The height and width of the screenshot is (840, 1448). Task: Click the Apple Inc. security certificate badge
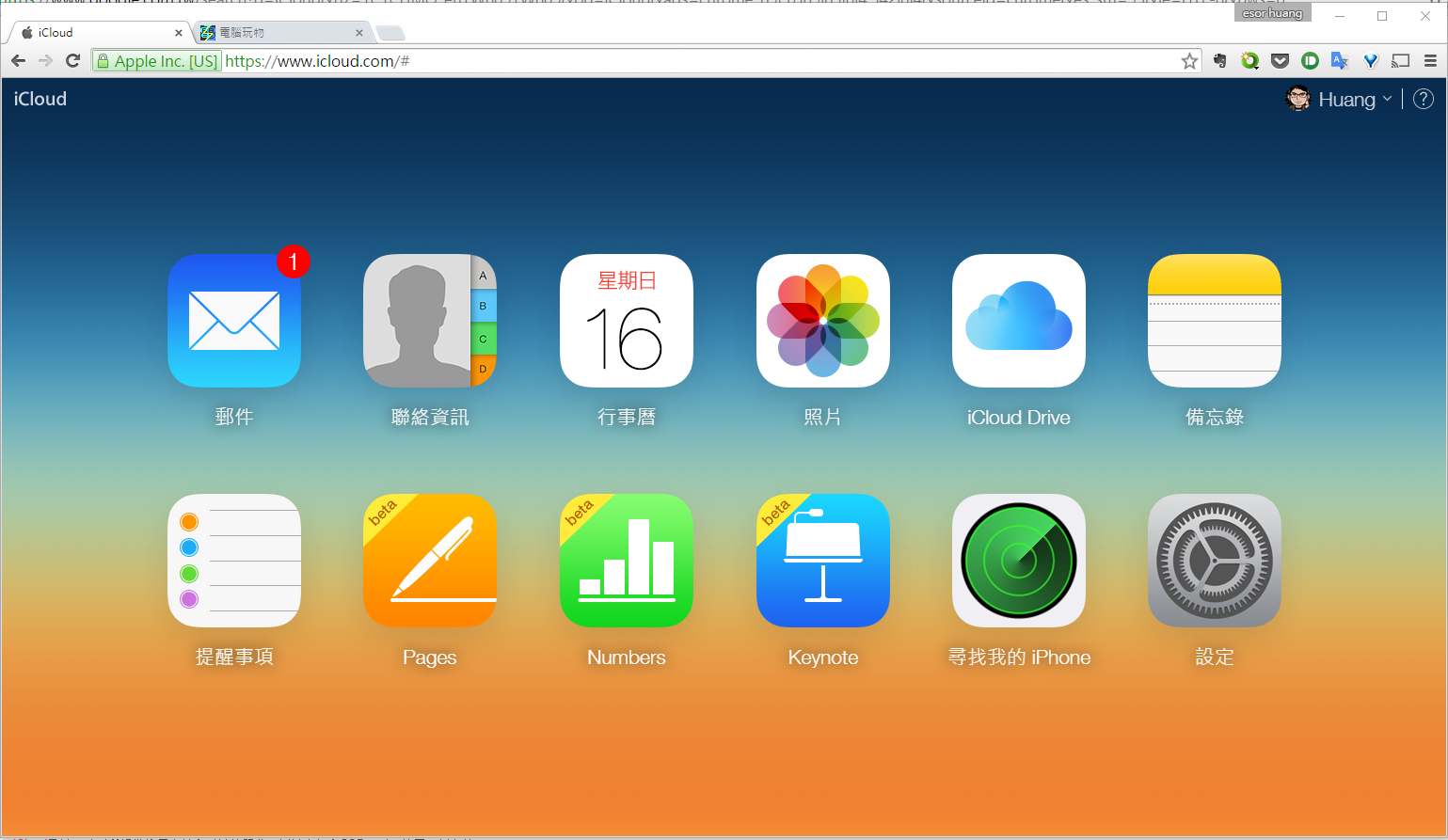pos(157,61)
